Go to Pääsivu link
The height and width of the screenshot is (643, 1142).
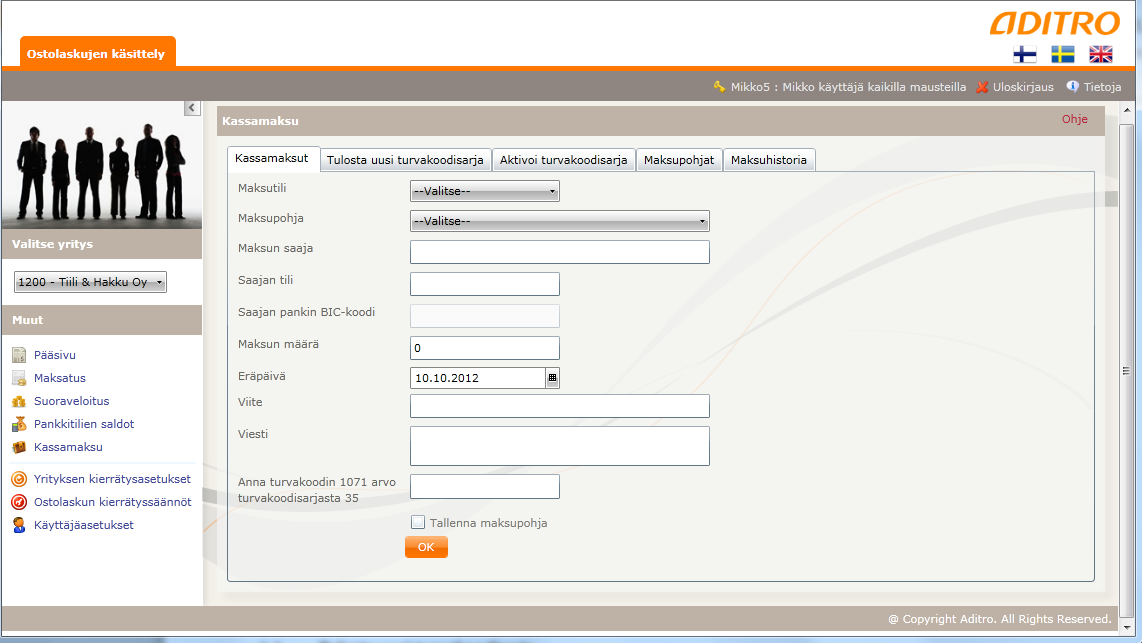click(55, 355)
